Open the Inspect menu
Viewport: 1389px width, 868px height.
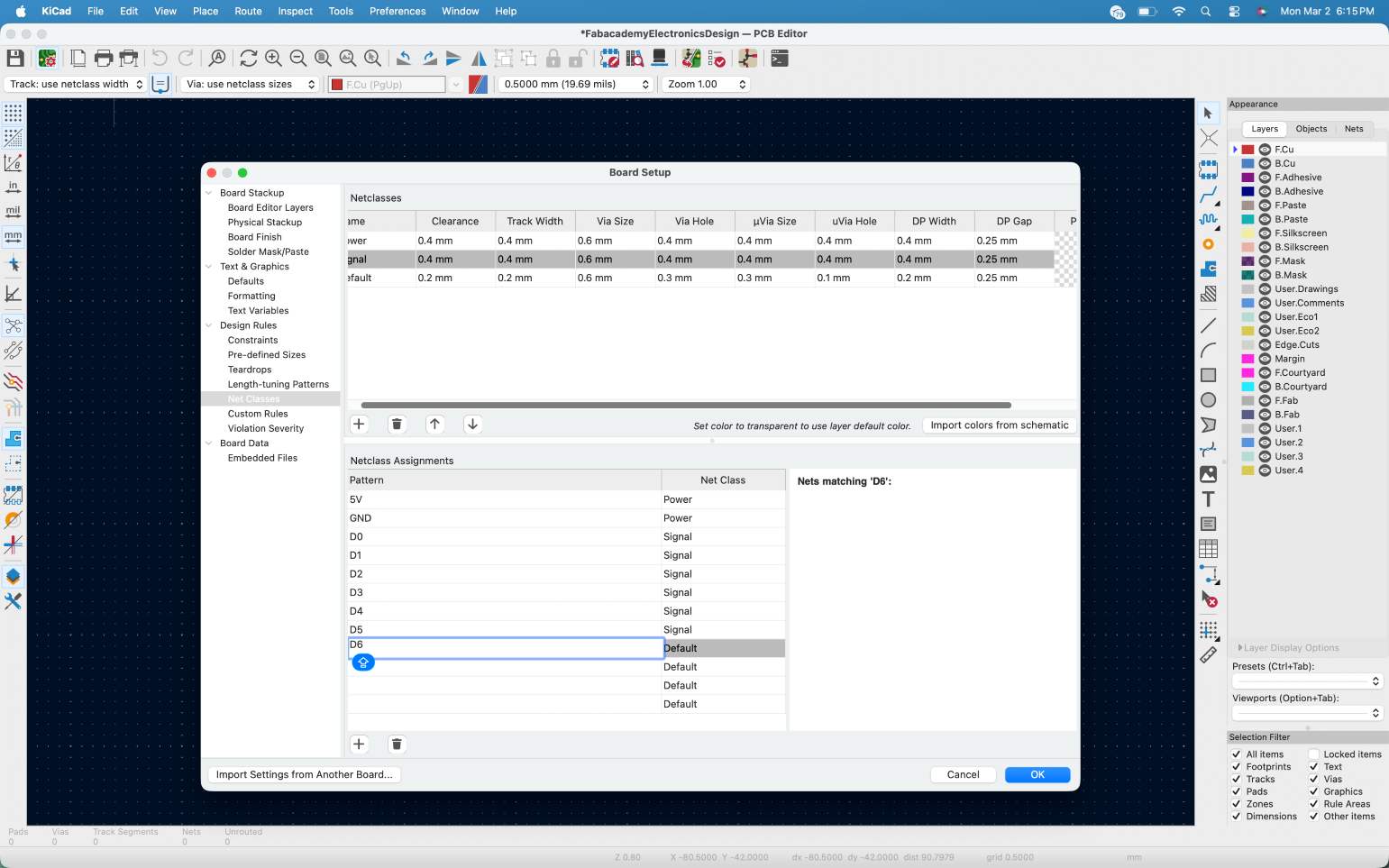click(296, 11)
